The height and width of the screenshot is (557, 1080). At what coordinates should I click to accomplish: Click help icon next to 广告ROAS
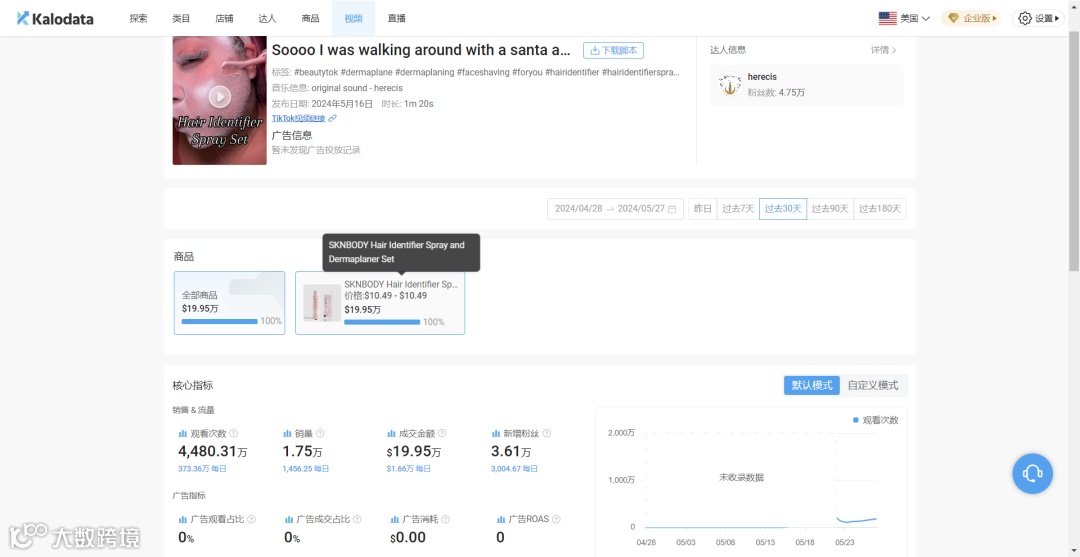click(556, 519)
